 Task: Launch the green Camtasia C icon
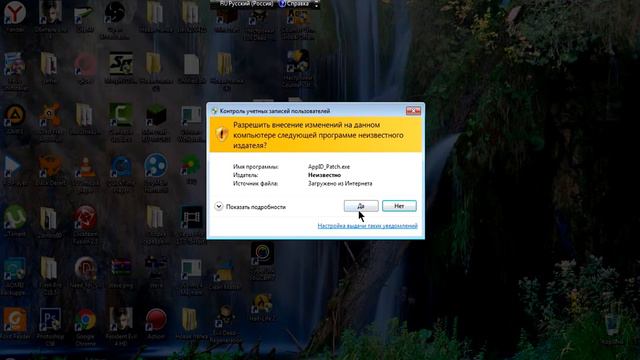coord(121,115)
